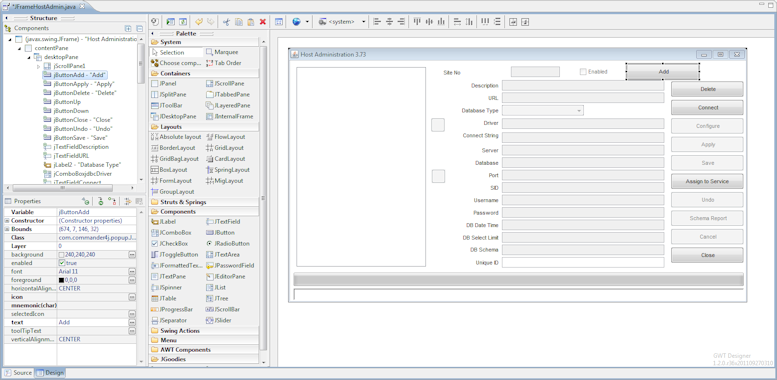Pick JRadioButton from the palette
Image resolution: width=777 pixels, height=380 pixels.
click(x=228, y=244)
